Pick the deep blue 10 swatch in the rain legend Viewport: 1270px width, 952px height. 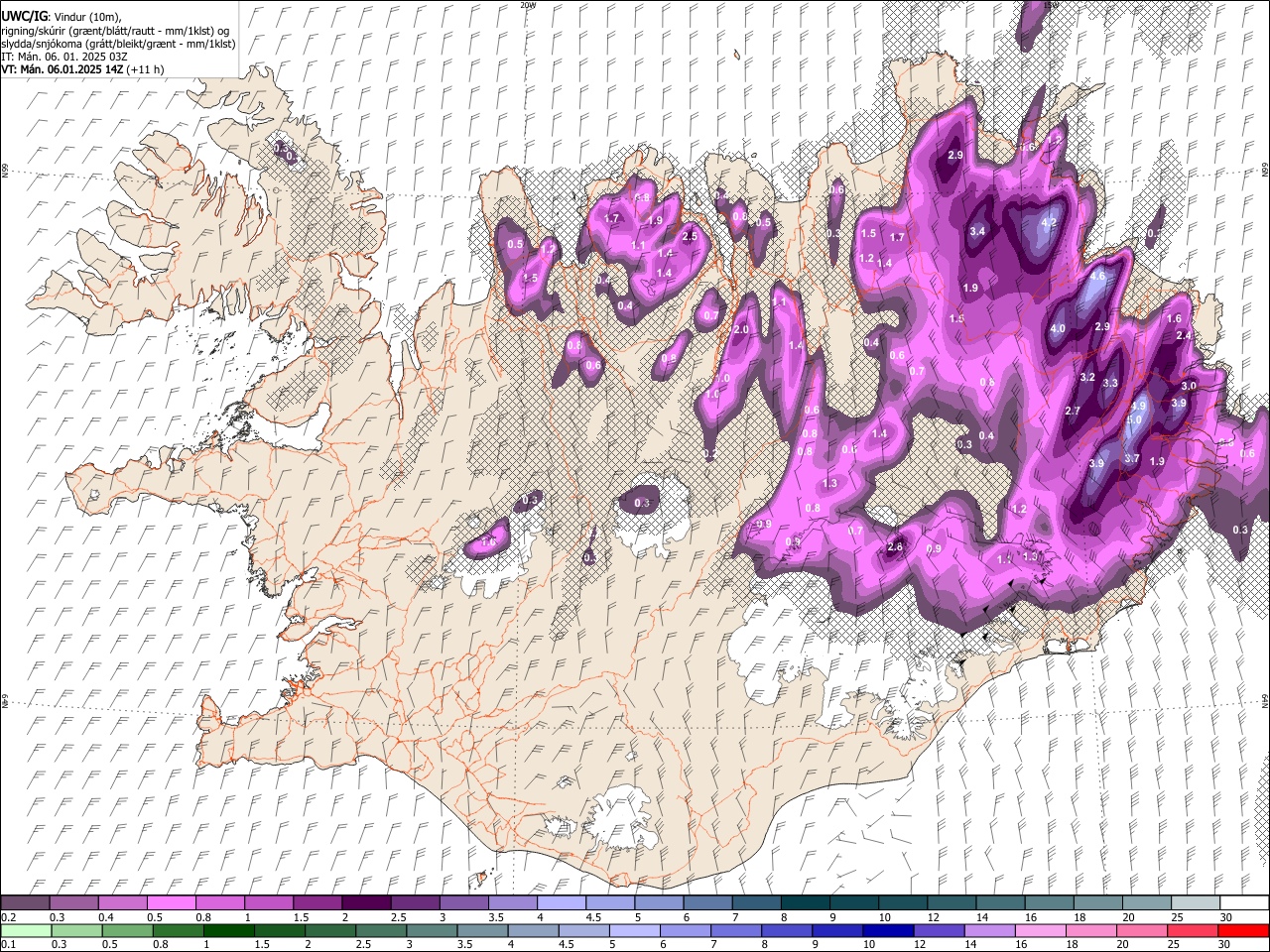887,930
